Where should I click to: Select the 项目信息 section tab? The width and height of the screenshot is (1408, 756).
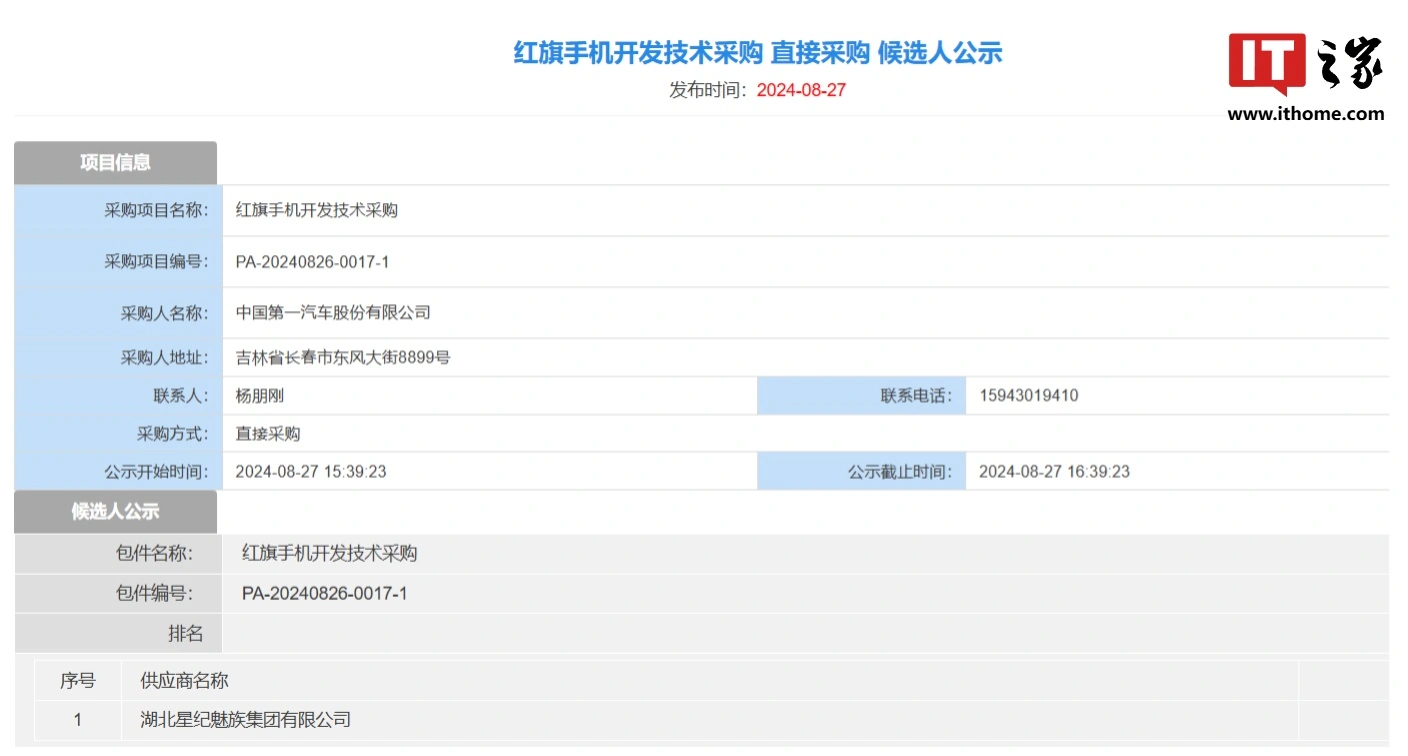click(115, 163)
